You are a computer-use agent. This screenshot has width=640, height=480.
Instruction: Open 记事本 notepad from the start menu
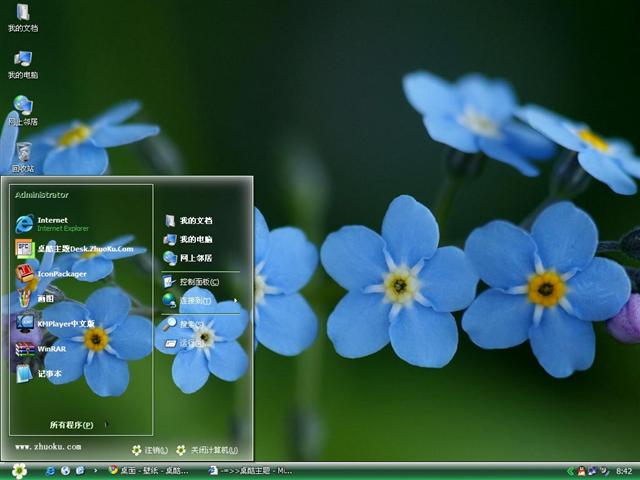pos(39,373)
